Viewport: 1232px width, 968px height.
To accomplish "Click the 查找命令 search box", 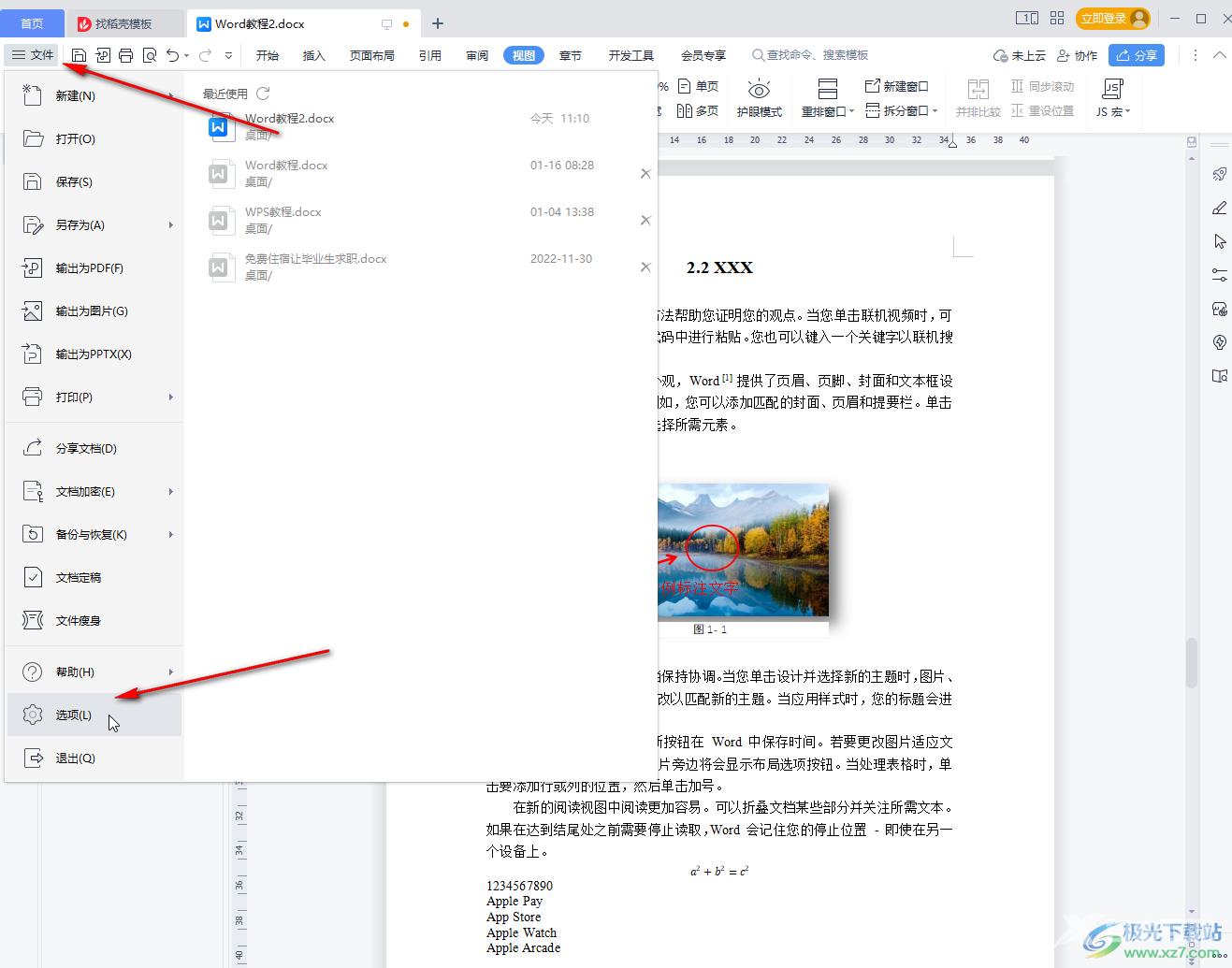I will point(811,56).
